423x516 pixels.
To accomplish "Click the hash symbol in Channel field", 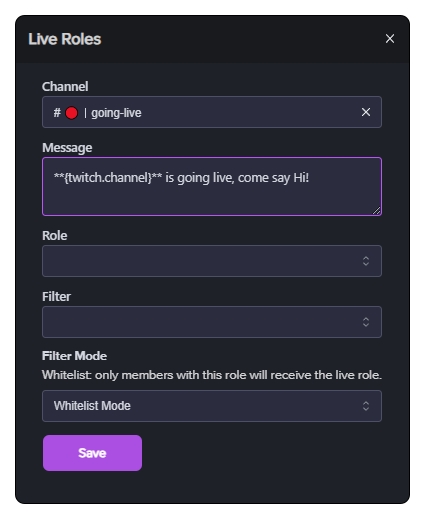I will coord(57,113).
